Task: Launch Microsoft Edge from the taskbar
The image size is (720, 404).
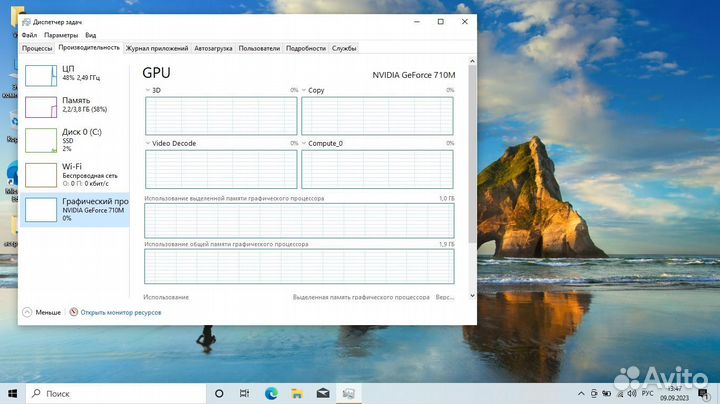Action: pyautogui.click(x=271, y=393)
